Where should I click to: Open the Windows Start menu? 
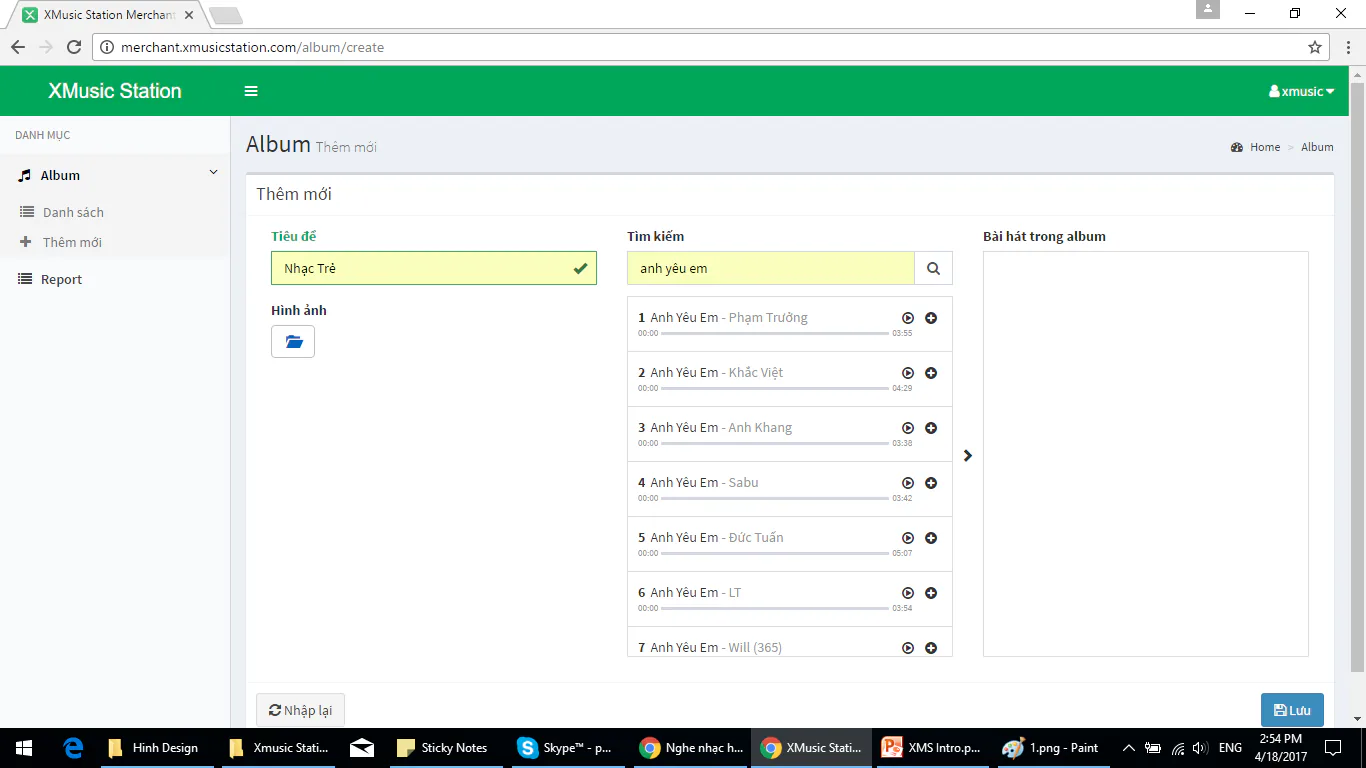(24, 747)
